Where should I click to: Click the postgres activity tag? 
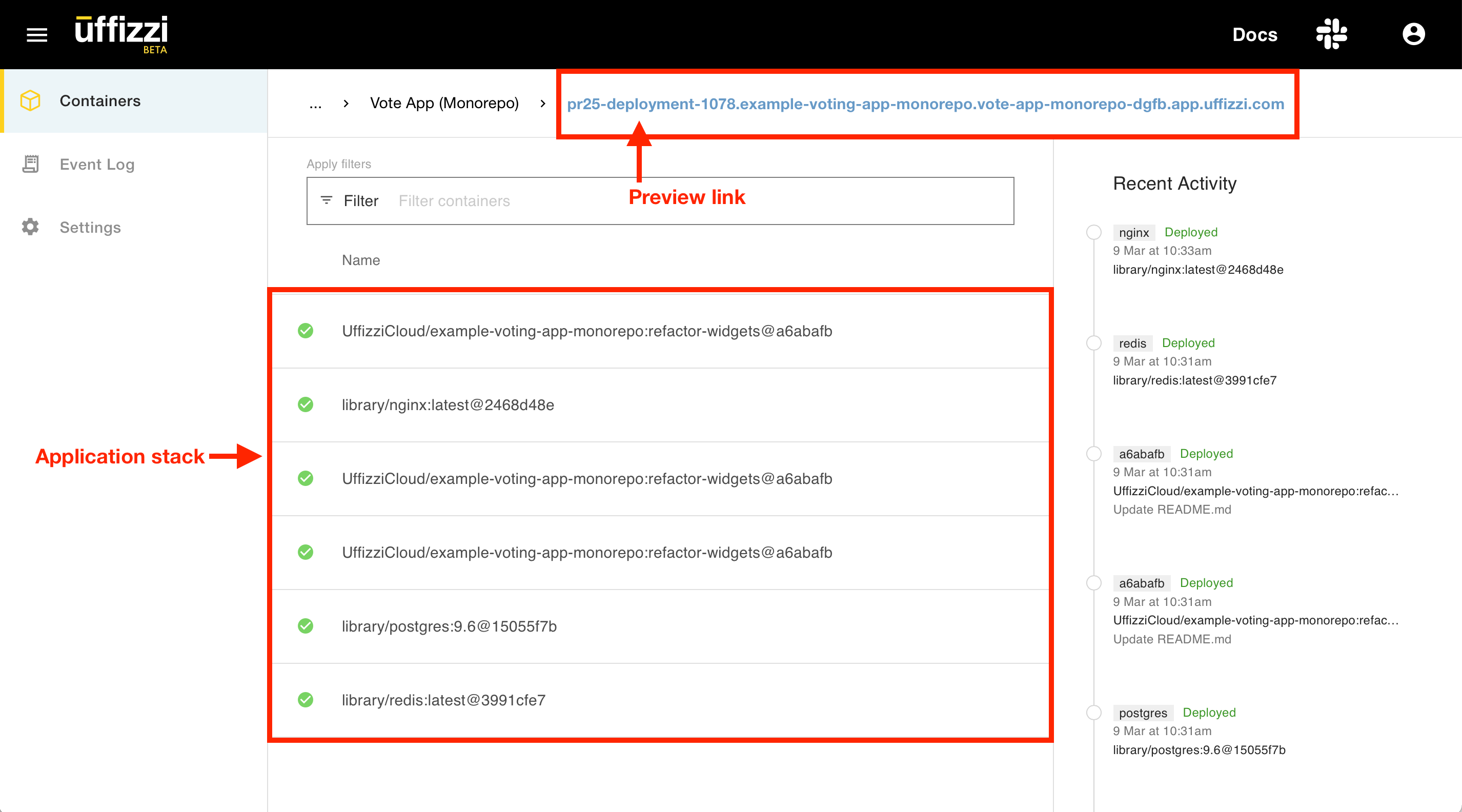(x=1143, y=713)
